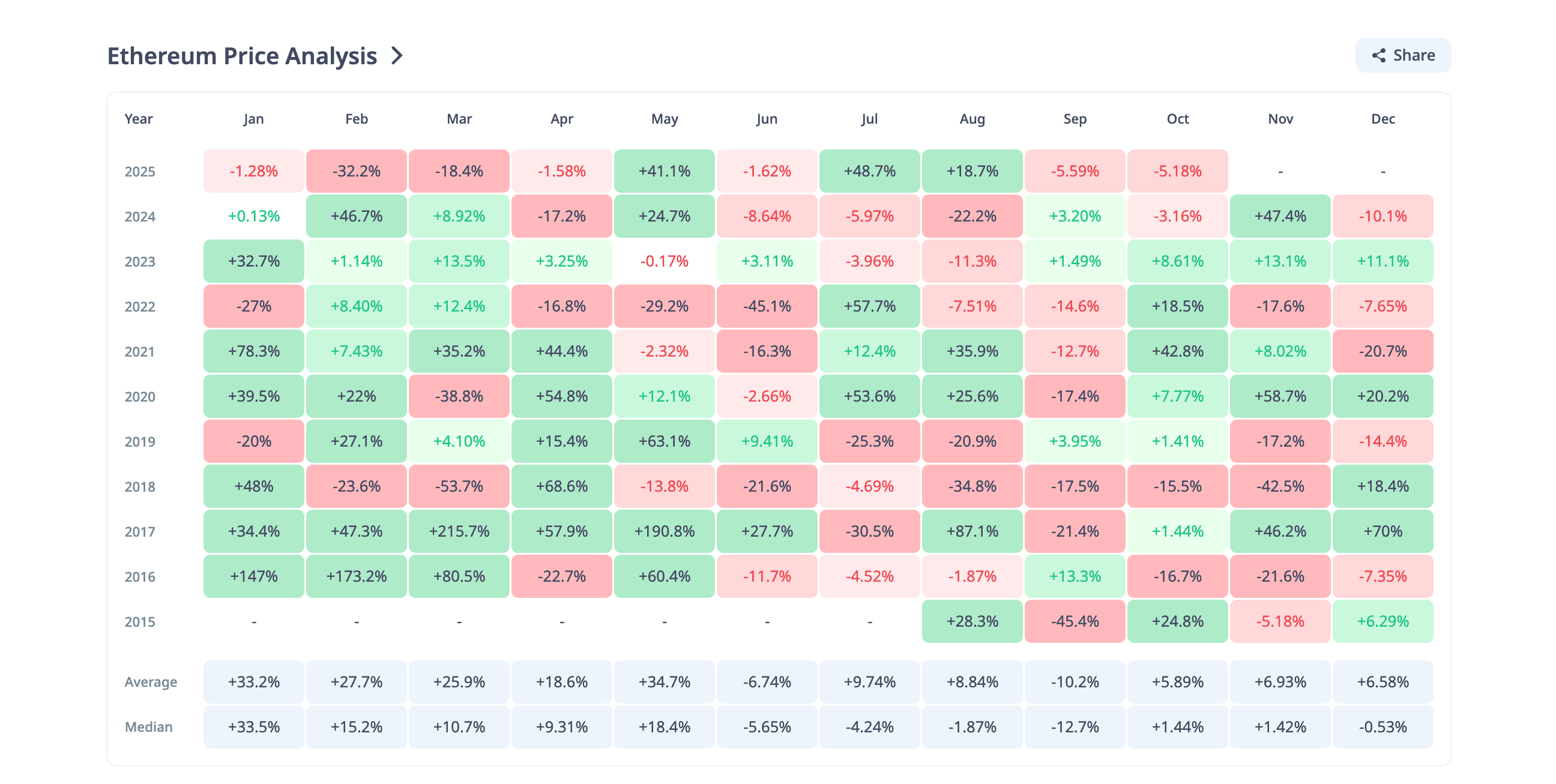Click the Jul 2022 +57.7% cell

tap(870, 306)
